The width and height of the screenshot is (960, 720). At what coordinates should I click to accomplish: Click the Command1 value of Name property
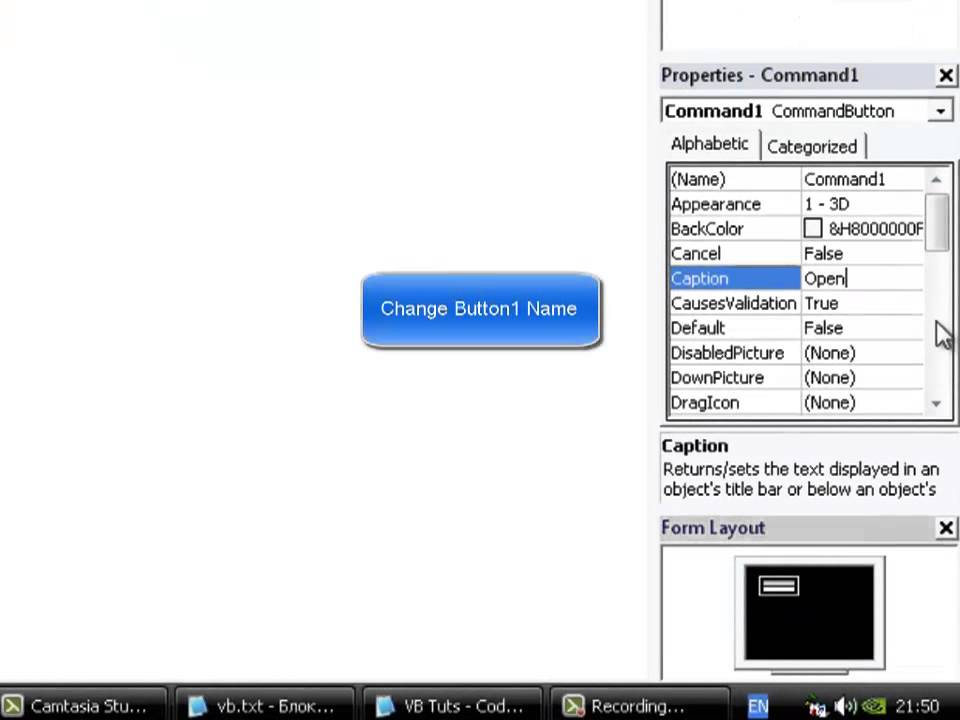click(861, 179)
